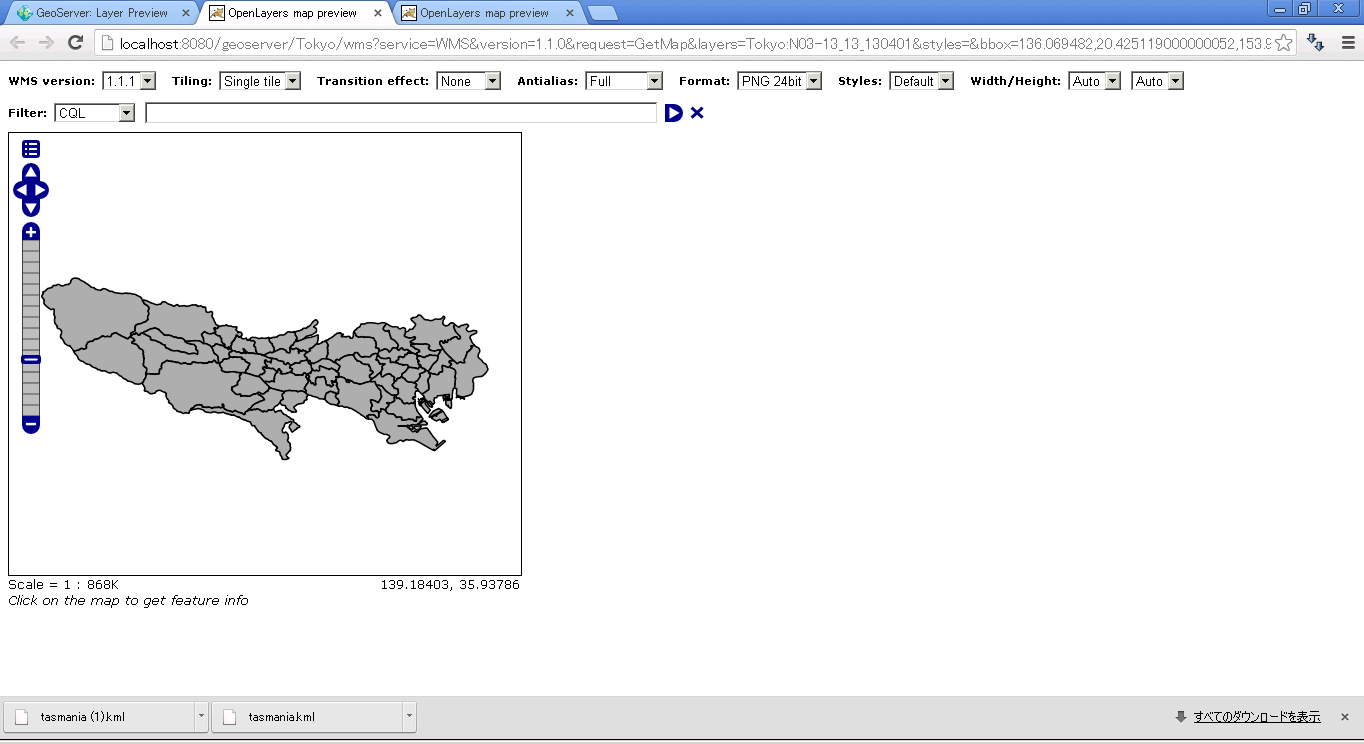The width and height of the screenshot is (1364, 744).
Task: Pan the map north with up arrow
Action: click(x=31, y=172)
